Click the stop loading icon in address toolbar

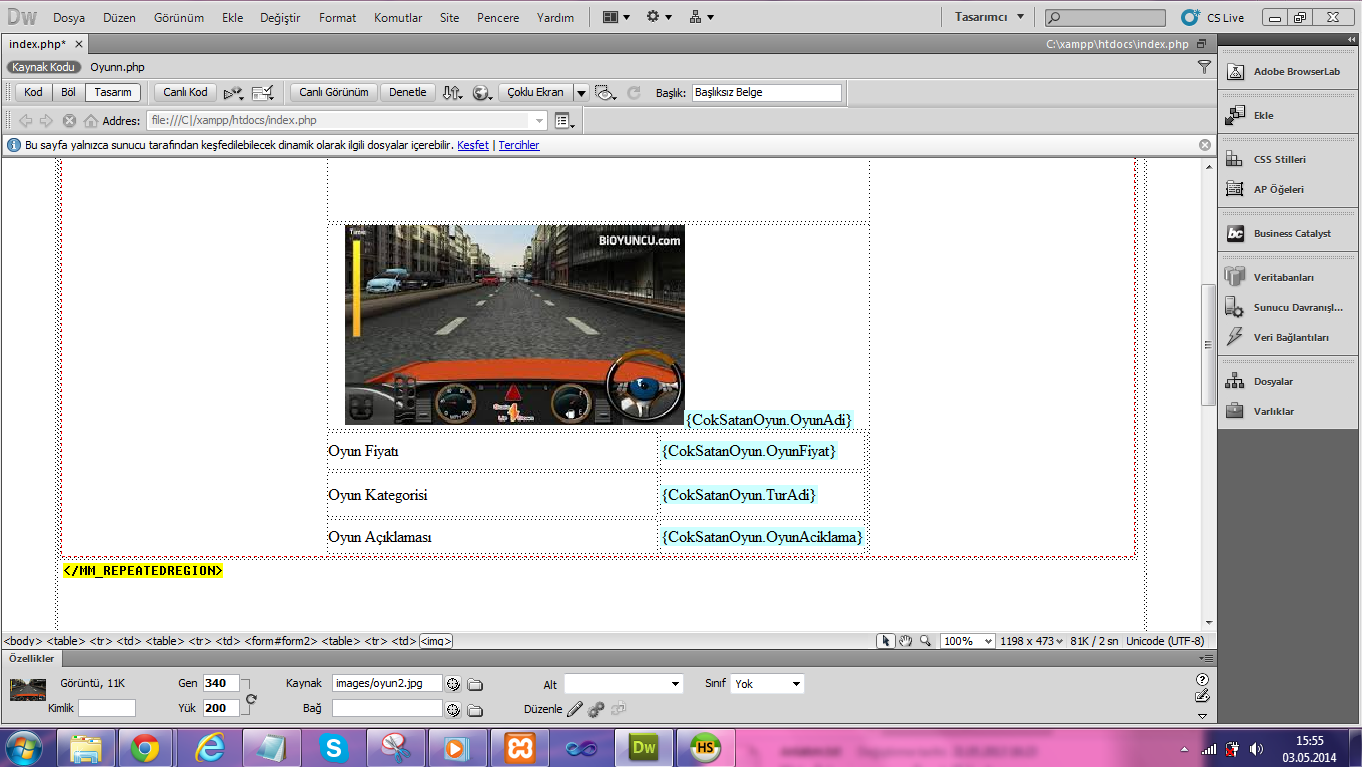pyautogui.click(x=69, y=121)
